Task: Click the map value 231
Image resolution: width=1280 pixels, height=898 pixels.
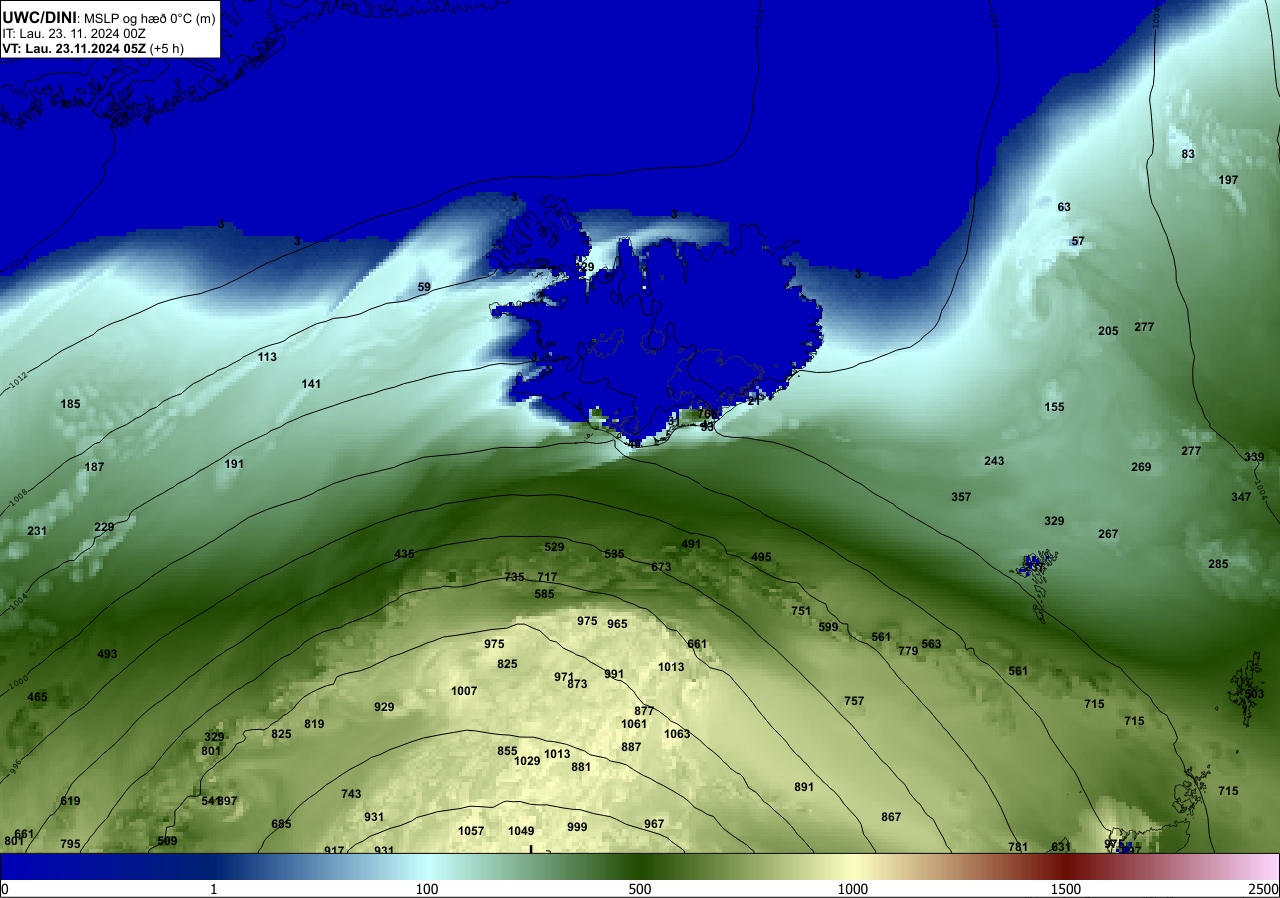Action: 37,531
